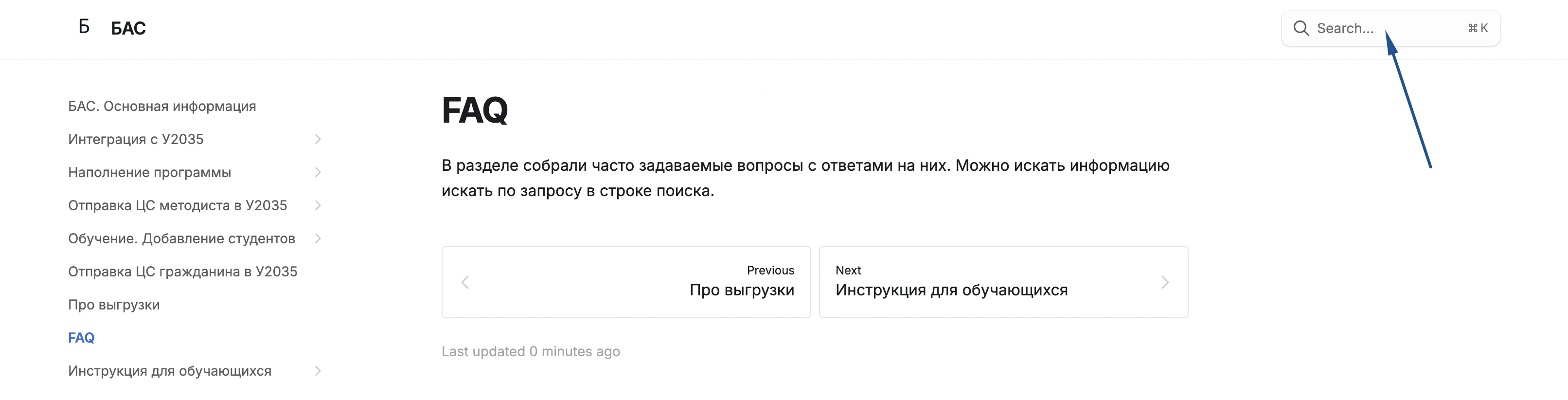Click the Б site logo icon
The height and width of the screenshot is (400, 1568).
point(84,27)
